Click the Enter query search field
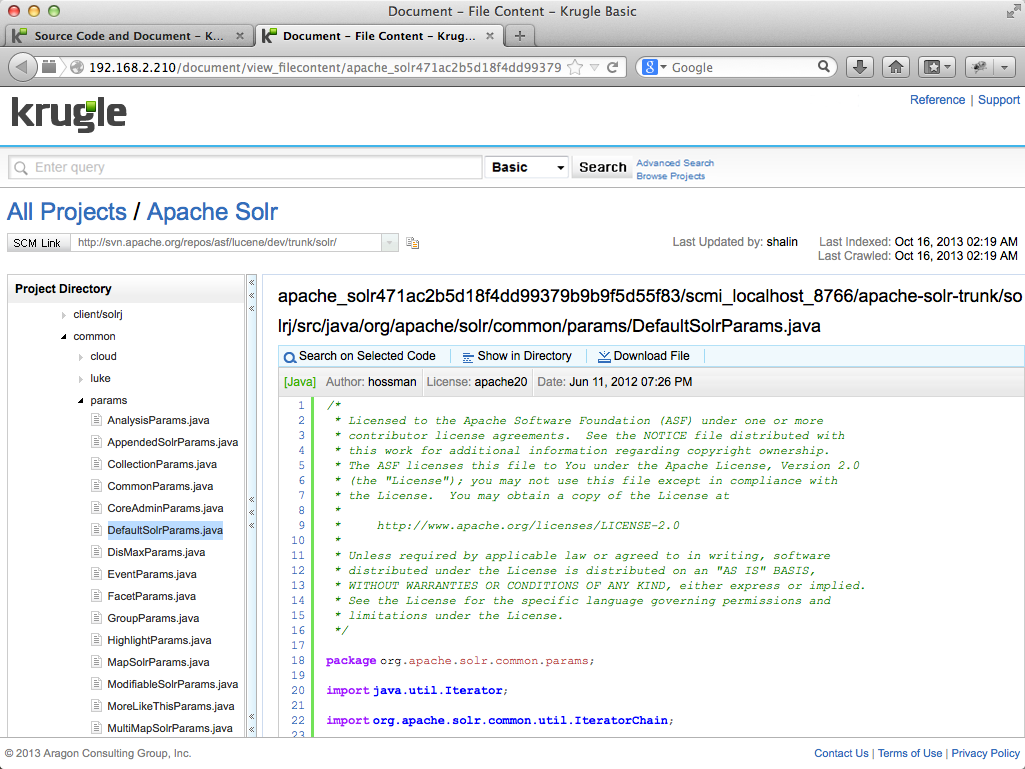Viewport: 1025px width, 769px height. pyautogui.click(x=245, y=167)
